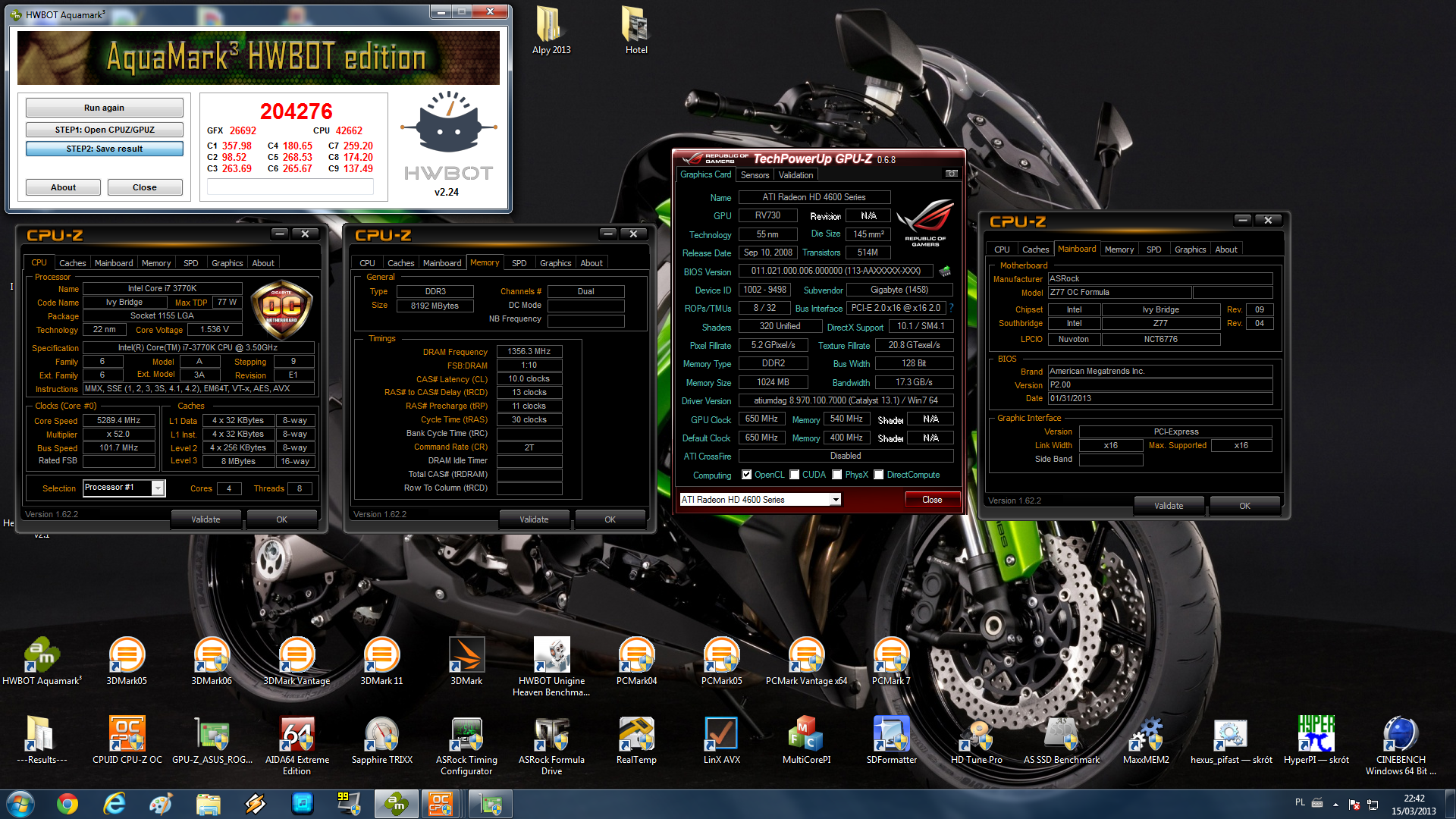The image size is (1456, 819).
Task: Click the PCI-E bus interface question mark
Action: 951,308
